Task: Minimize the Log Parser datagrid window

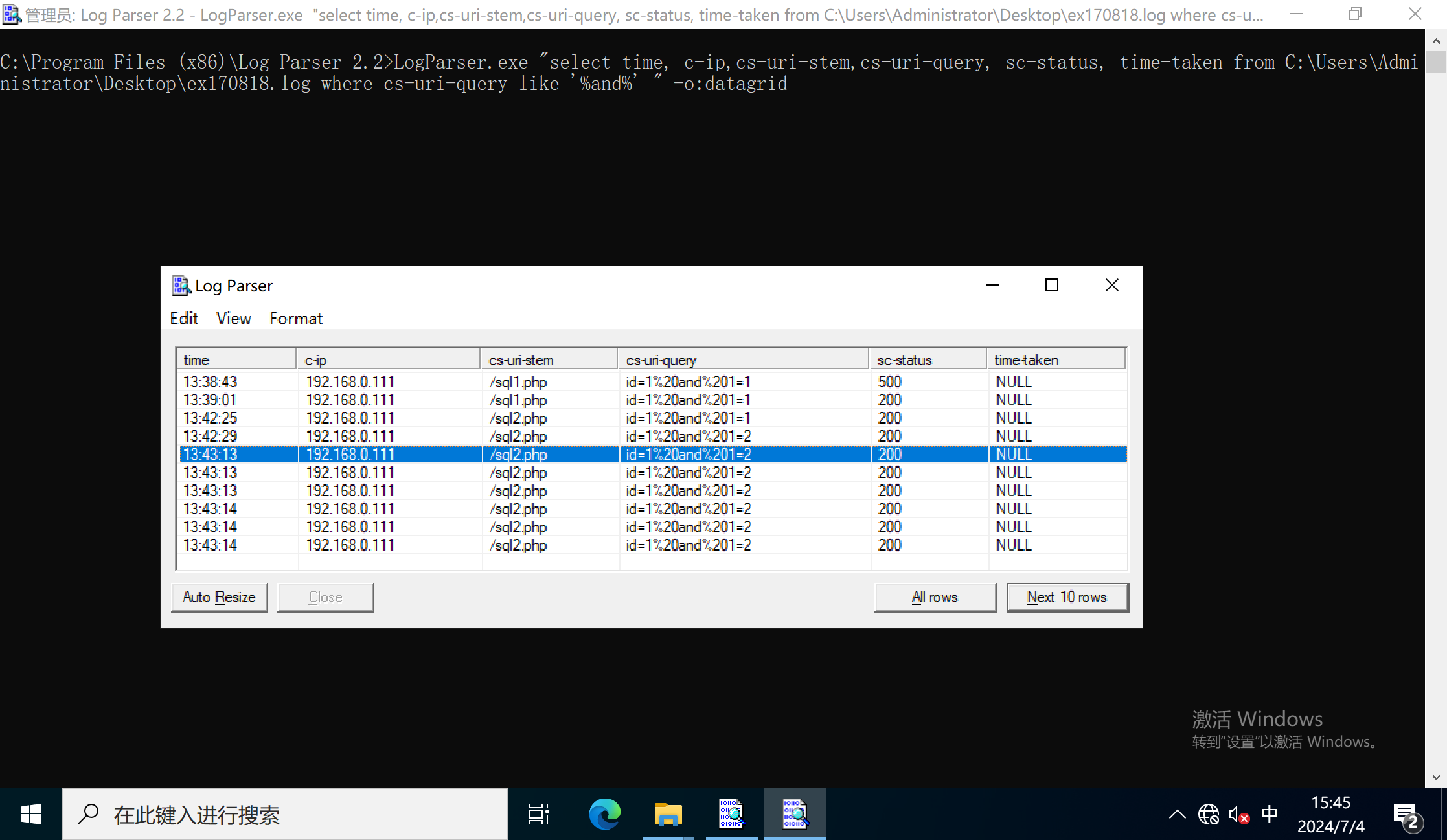Action: (993, 285)
